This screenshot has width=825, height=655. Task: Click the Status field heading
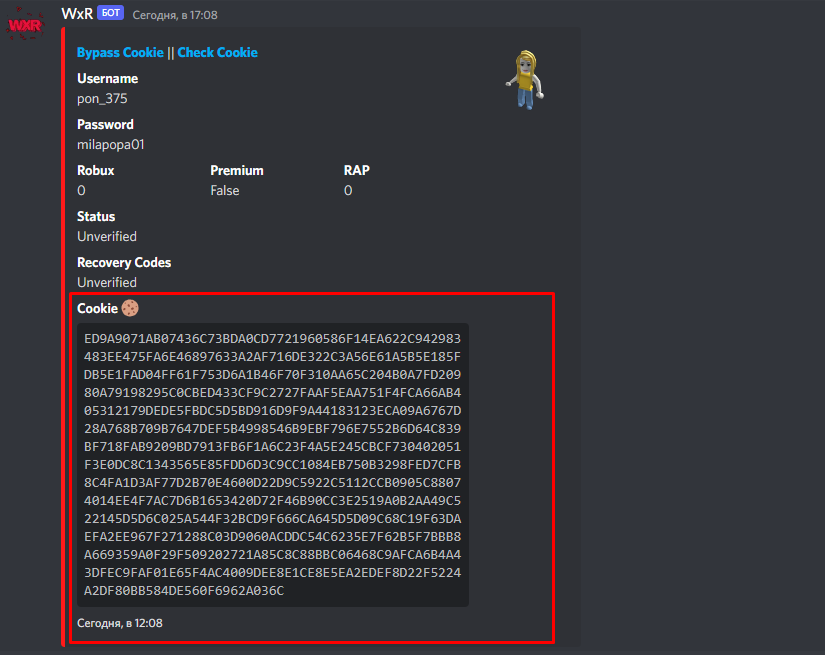96,217
